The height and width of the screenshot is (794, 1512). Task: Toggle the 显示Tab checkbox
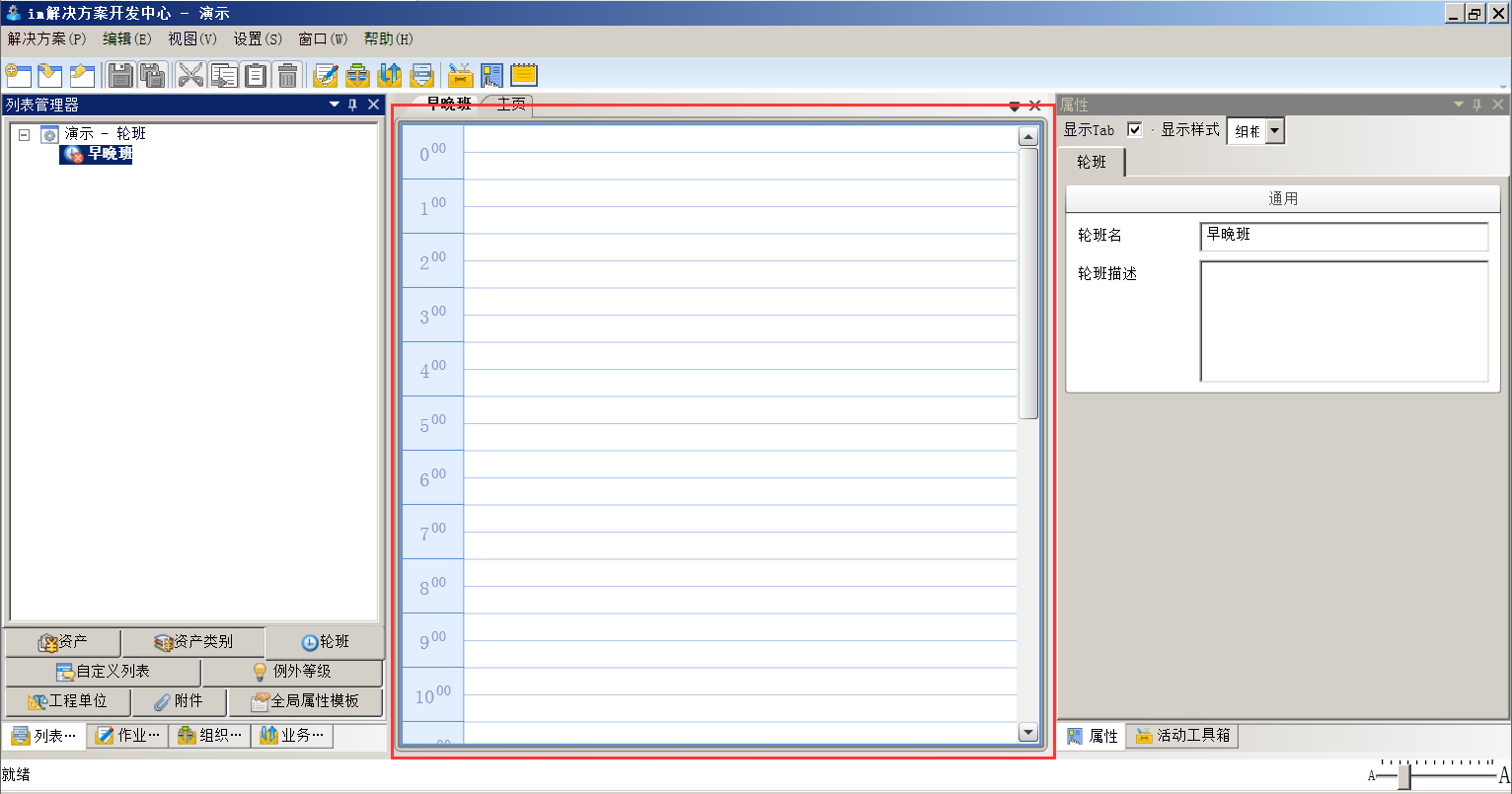tap(1135, 130)
